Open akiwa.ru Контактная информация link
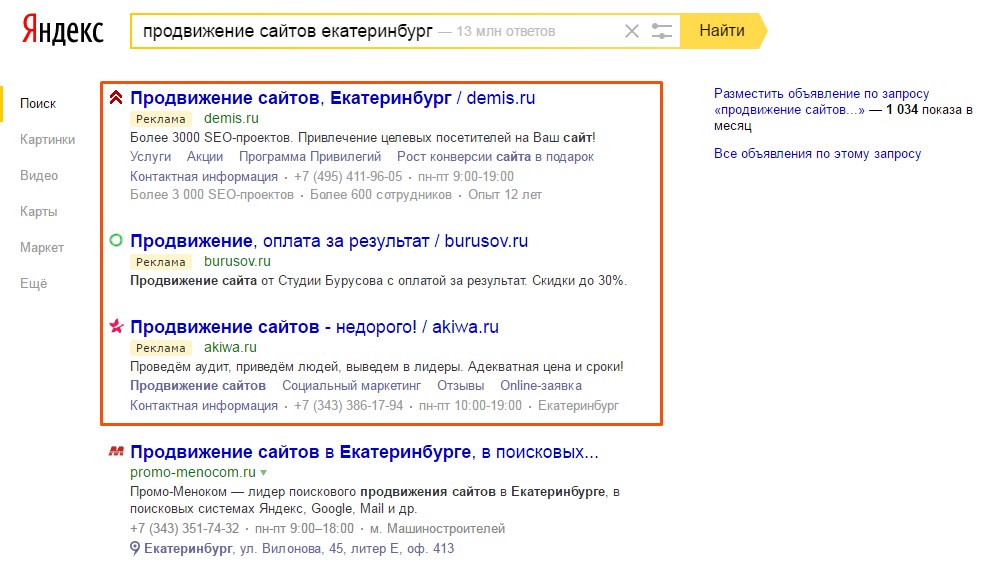Viewport: 982px width, 567px height. 204,405
